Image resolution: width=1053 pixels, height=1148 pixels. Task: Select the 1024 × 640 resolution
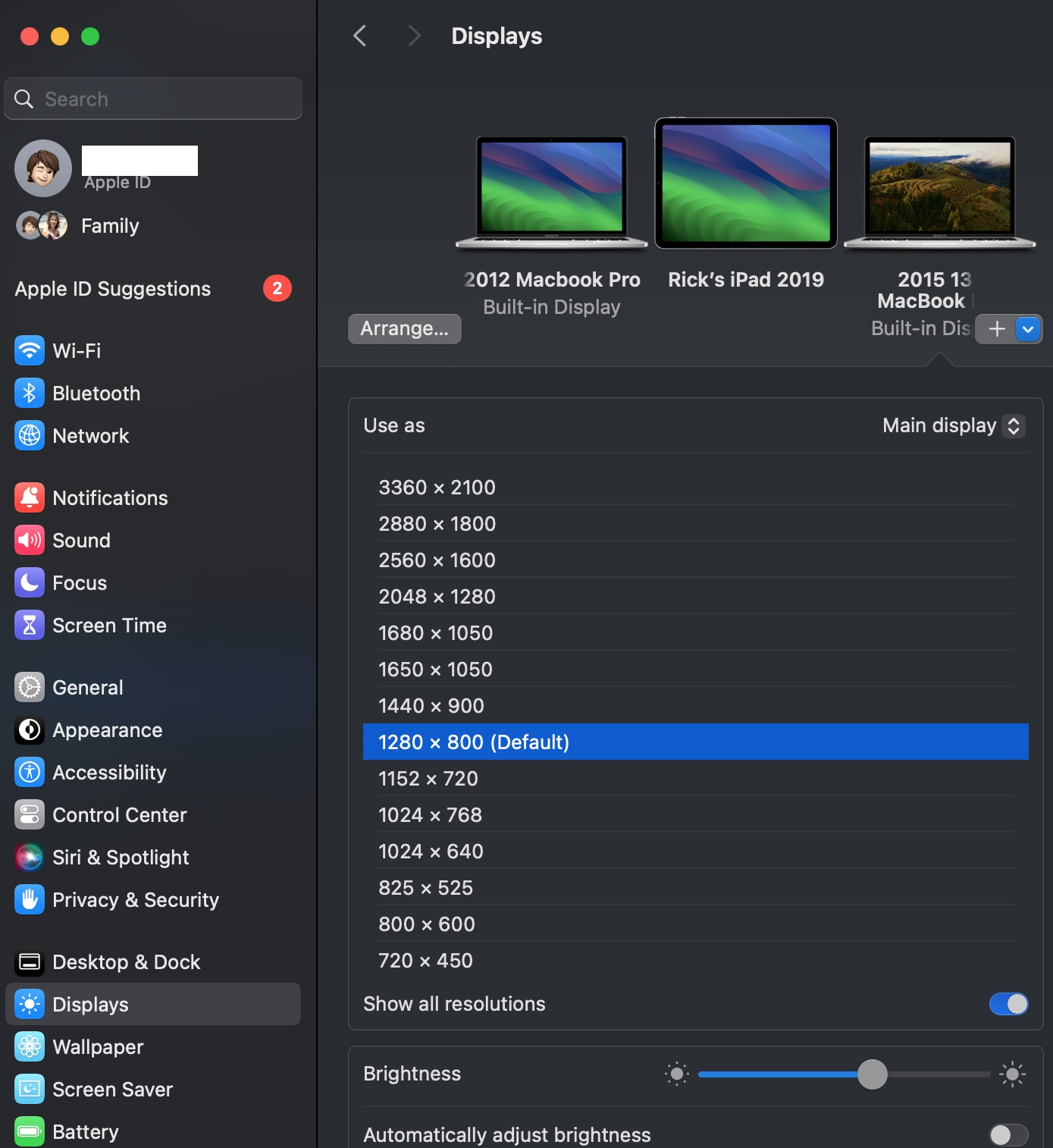pyautogui.click(x=696, y=851)
